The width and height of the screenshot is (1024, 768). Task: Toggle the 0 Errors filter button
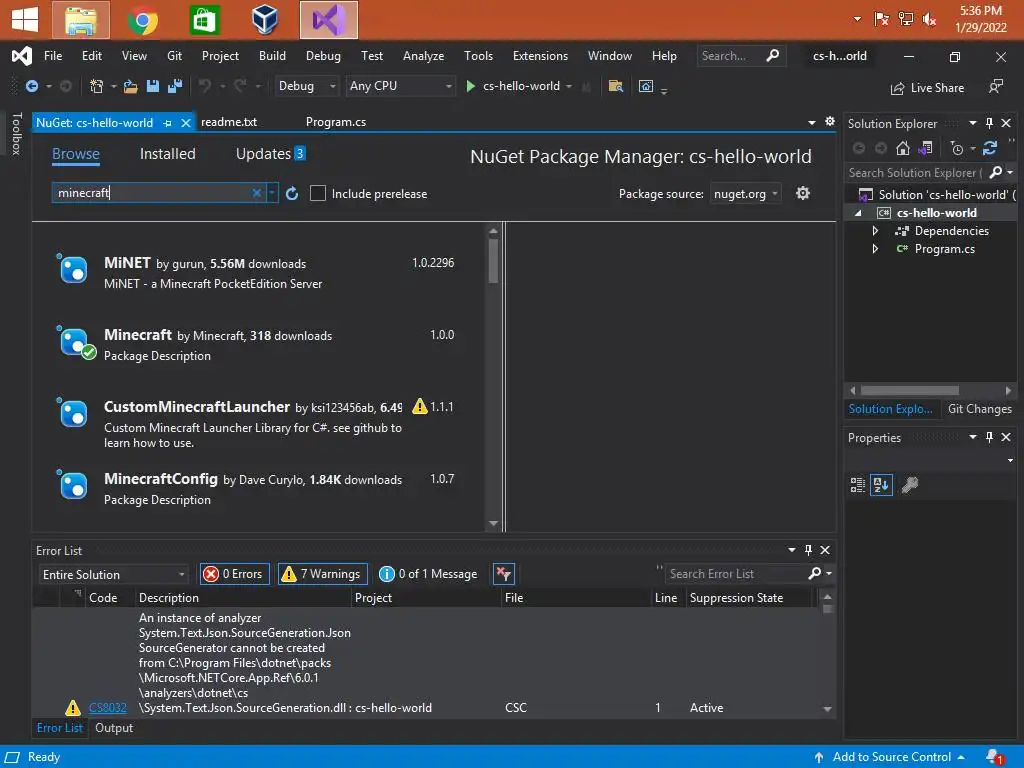(234, 574)
